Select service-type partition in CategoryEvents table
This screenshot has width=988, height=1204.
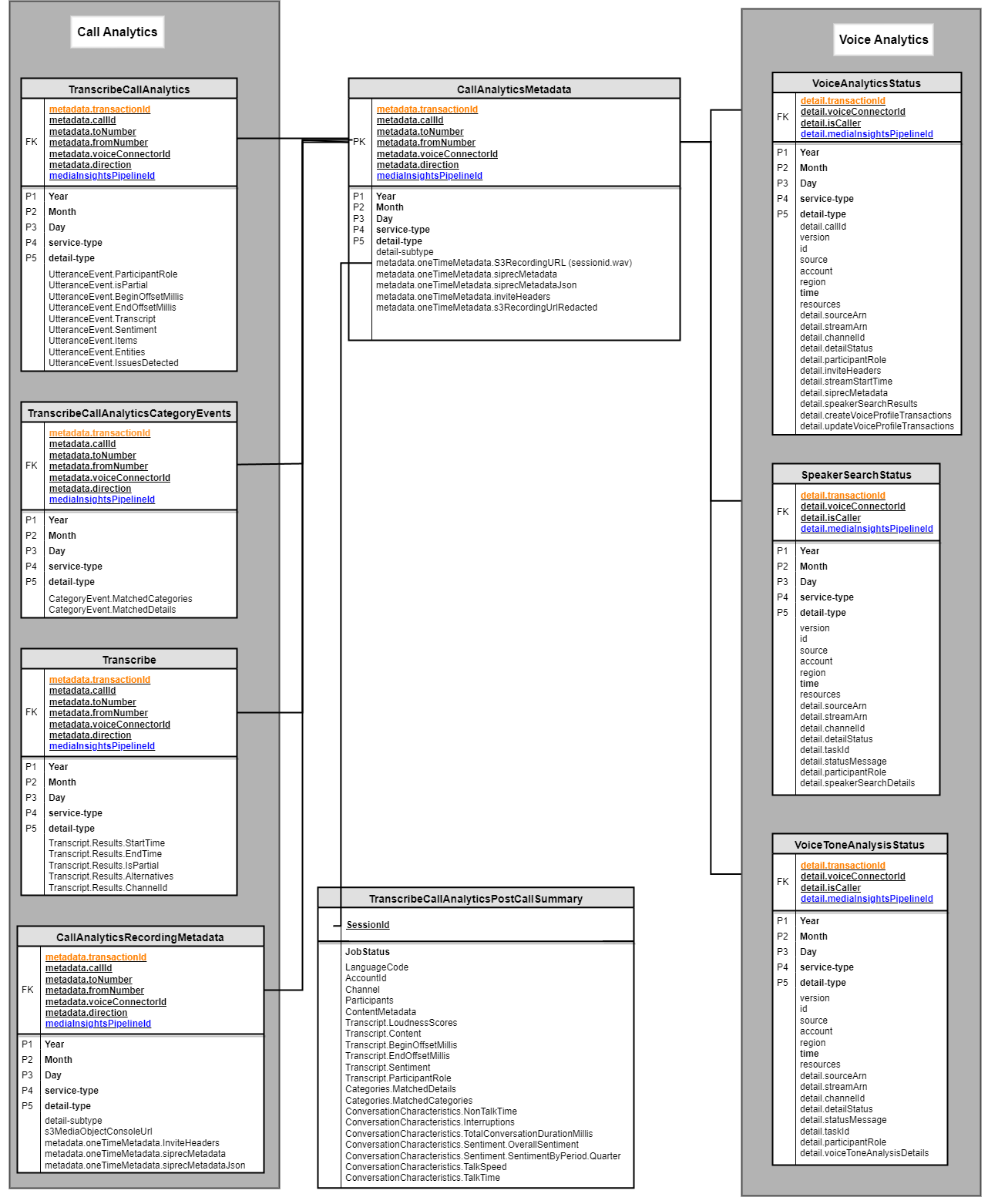pyautogui.click(x=75, y=567)
